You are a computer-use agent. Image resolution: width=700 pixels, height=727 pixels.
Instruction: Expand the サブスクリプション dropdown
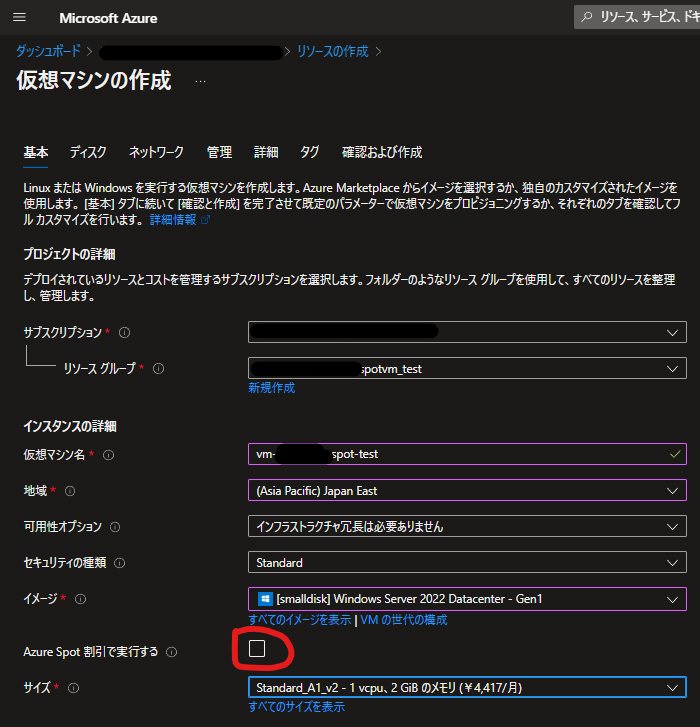[x=467, y=332]
